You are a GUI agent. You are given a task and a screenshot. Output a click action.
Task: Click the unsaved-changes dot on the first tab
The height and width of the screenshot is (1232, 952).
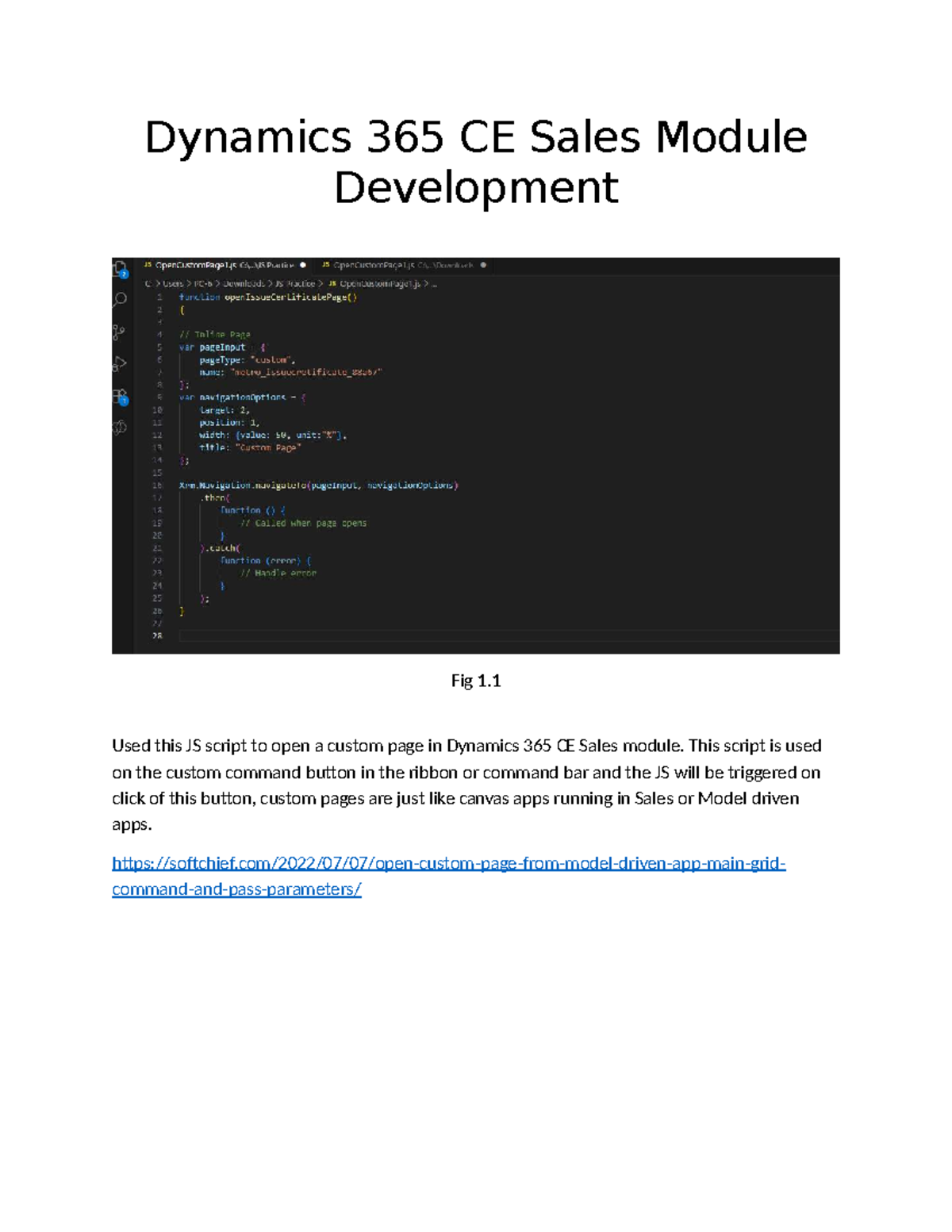click(x=302, y=265)
